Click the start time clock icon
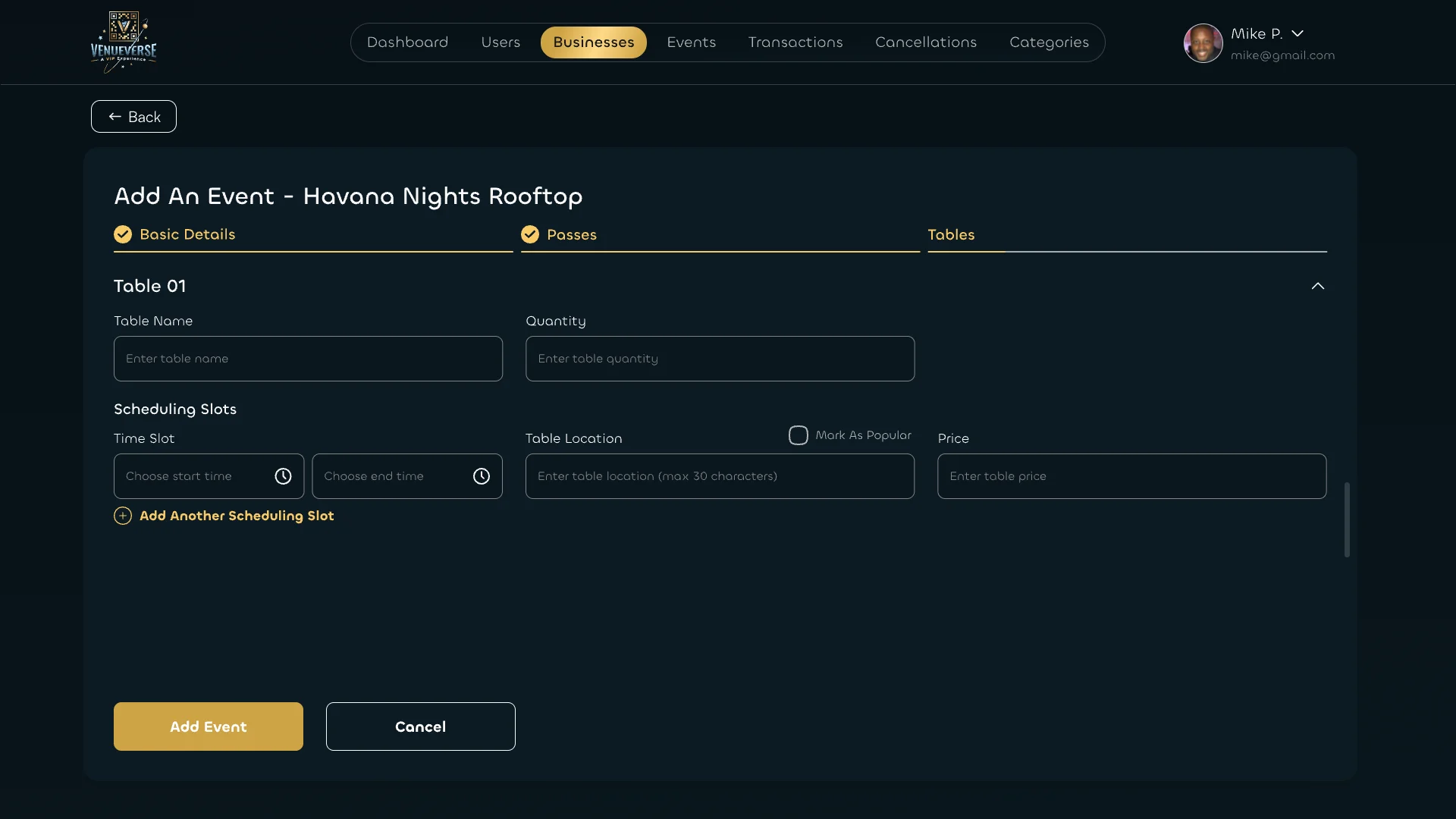Screen dimensions: 1456x819 (283, 476)
